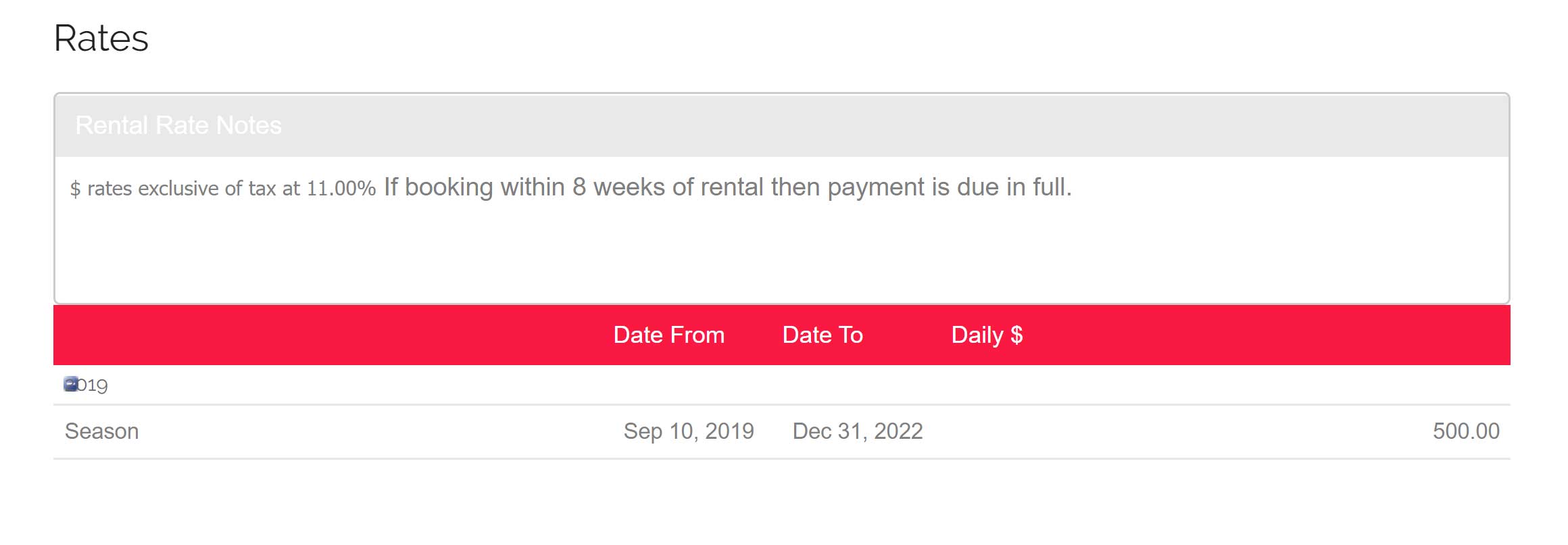Click the small blue icon beside 2019
The height and width of the screenshot is (545, 1568).
pyautogui.click(x=70, y=384)
